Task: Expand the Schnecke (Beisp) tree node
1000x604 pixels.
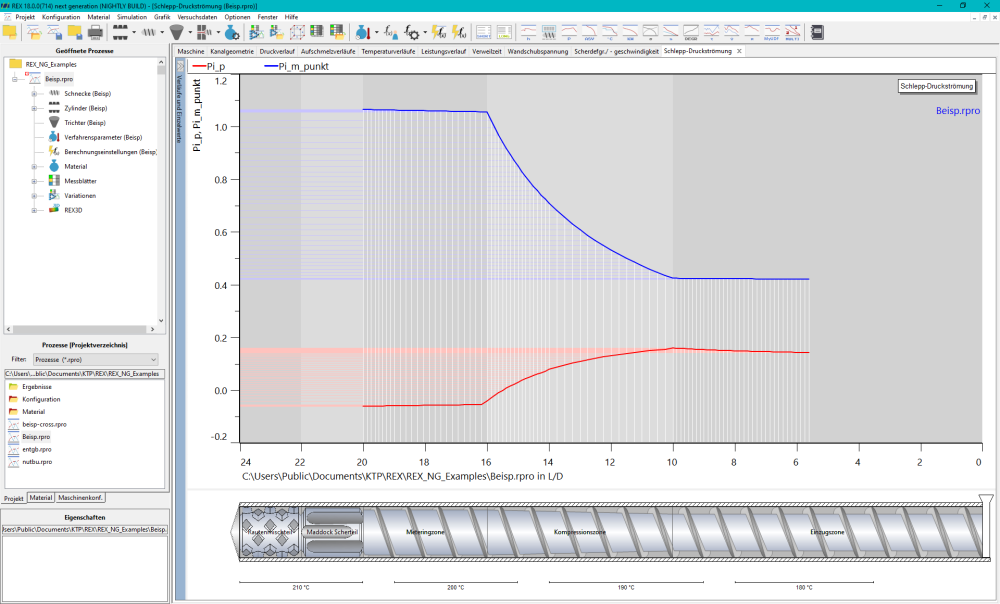Action: coord(34,94)
